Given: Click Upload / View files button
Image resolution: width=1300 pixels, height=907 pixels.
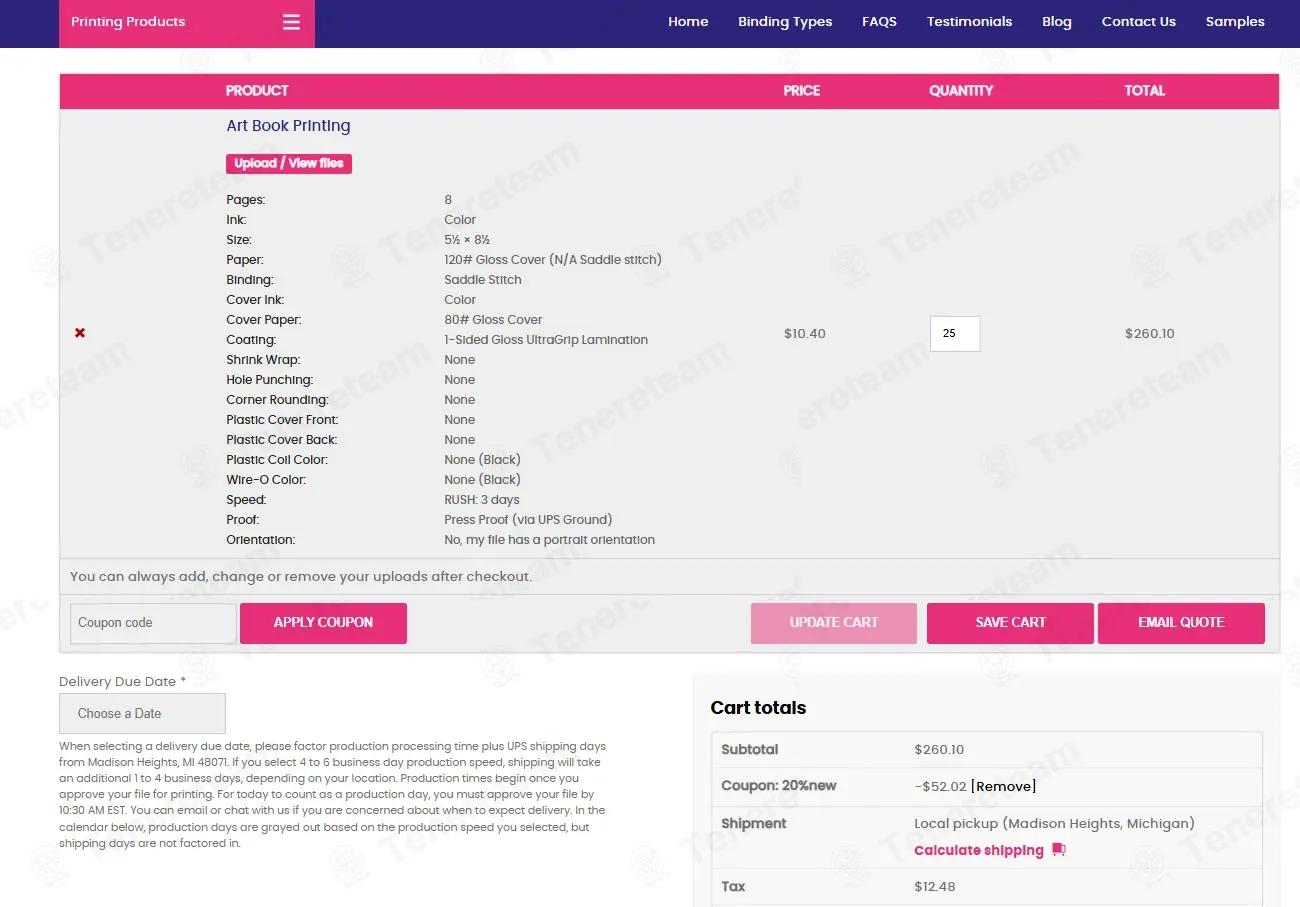Looking at the screenshot, I should tap(289, 163).
